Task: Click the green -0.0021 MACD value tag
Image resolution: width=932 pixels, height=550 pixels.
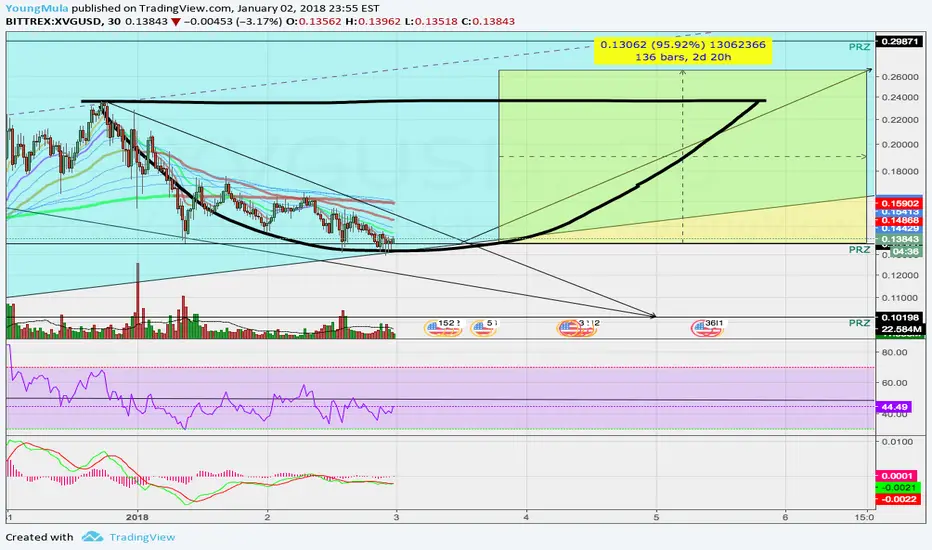Action: (898, 488)
